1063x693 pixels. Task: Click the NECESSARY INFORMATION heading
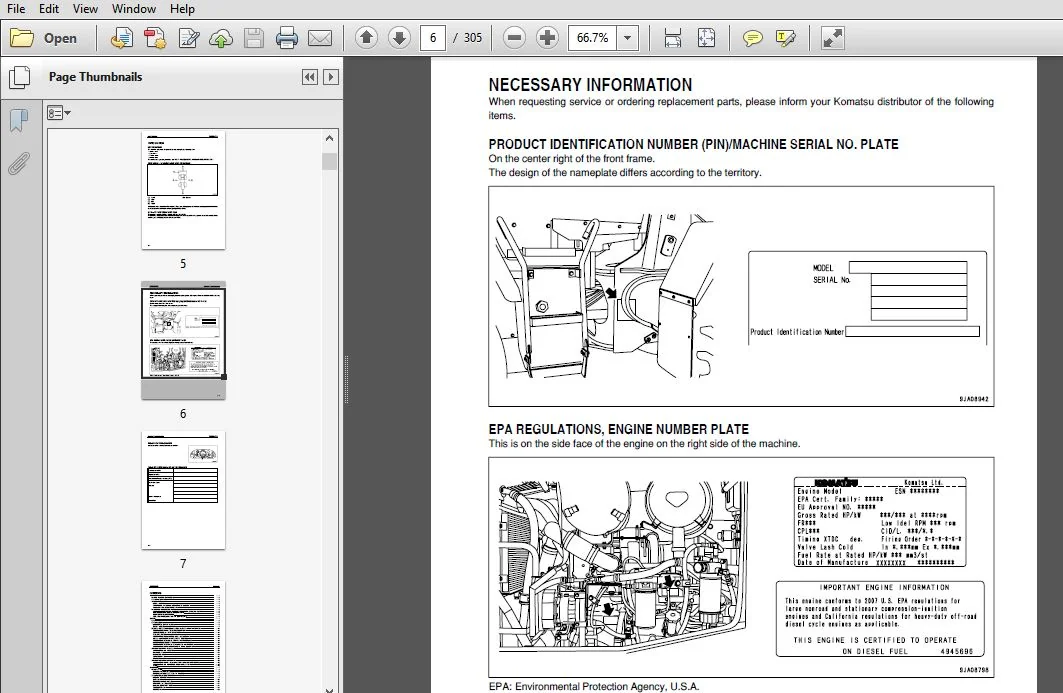pos(590,85)
